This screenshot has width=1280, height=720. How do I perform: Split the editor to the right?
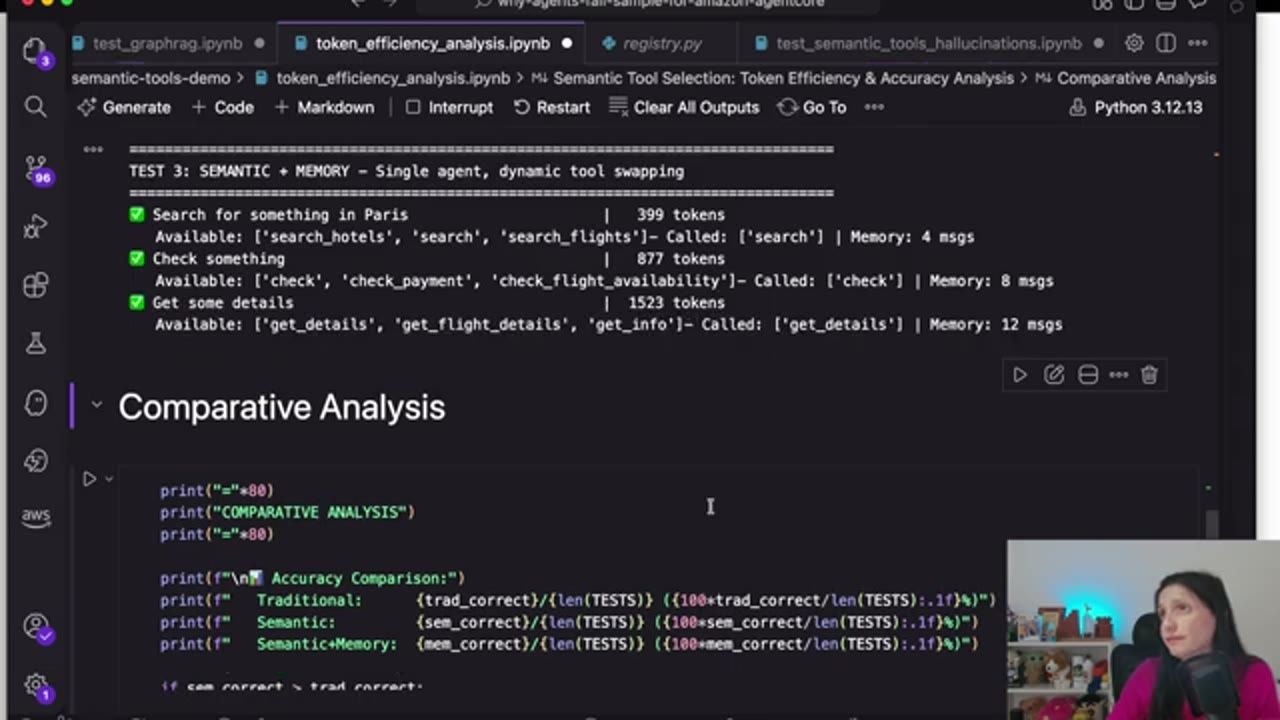click(x=1166, y=43)
